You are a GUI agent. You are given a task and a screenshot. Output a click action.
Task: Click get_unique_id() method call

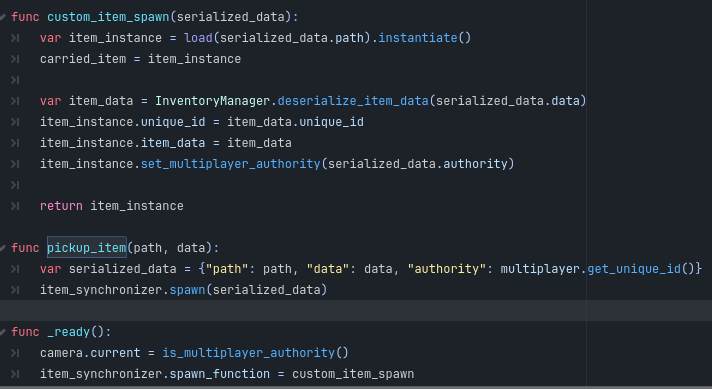(641, 269)
